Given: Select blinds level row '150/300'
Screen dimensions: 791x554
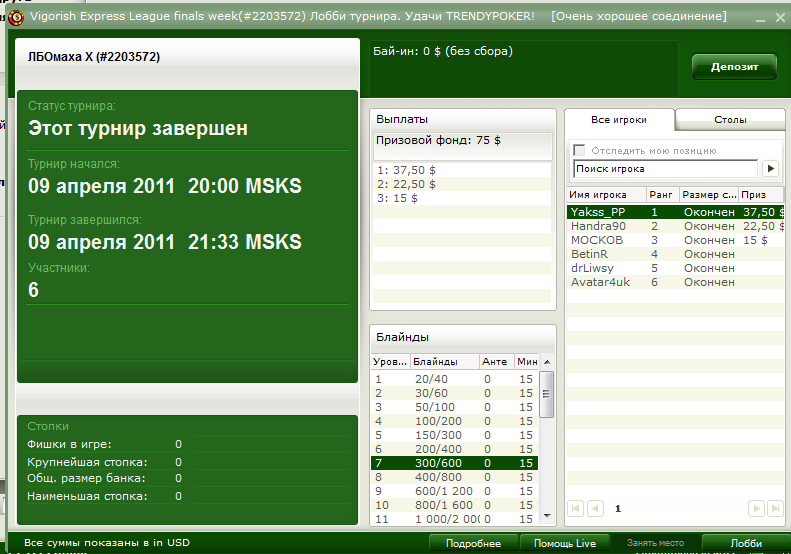Looking at the screenshot, I should click(x=455, y=435).
